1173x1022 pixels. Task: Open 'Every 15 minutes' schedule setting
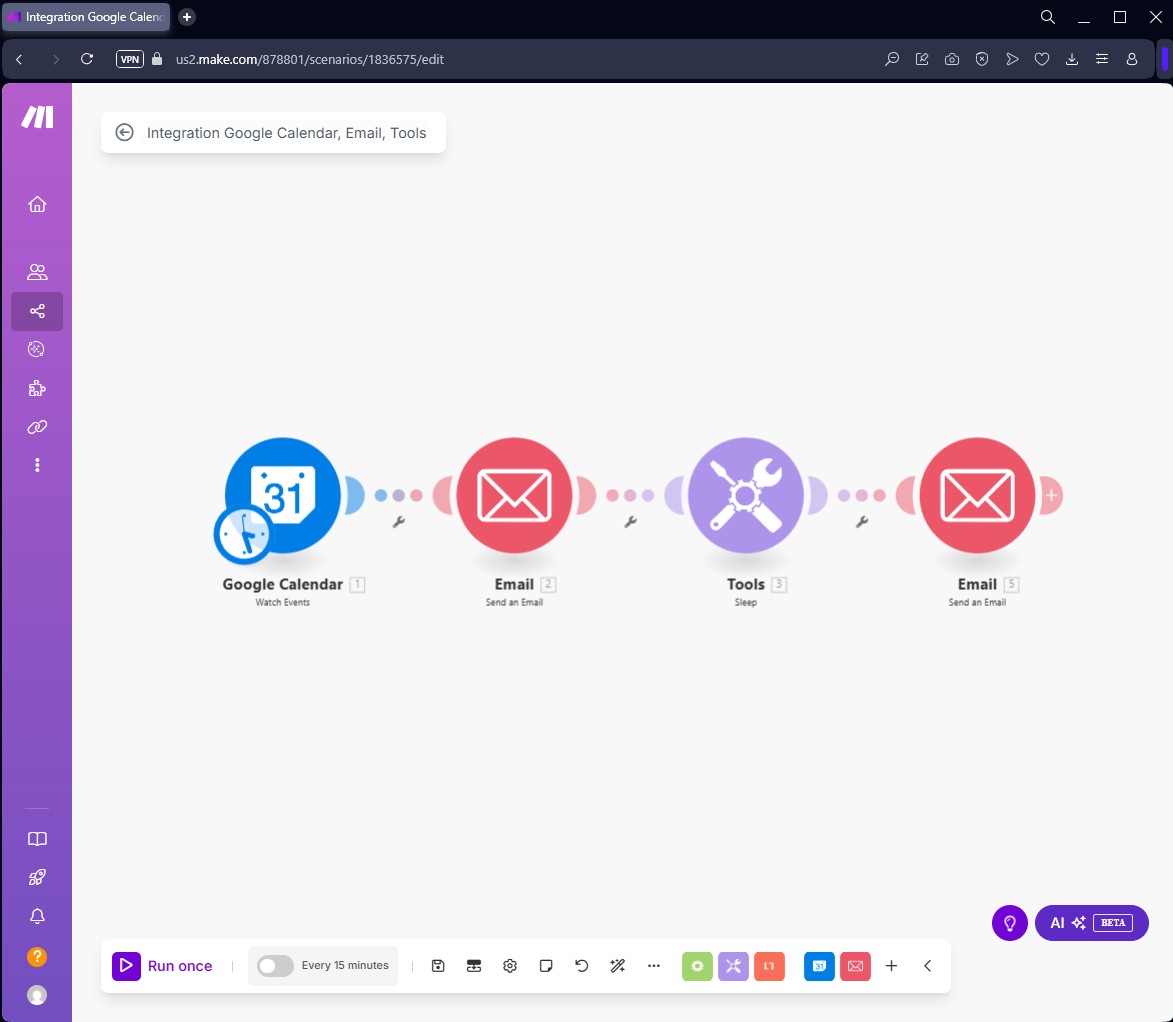click(x=345, y=966)
